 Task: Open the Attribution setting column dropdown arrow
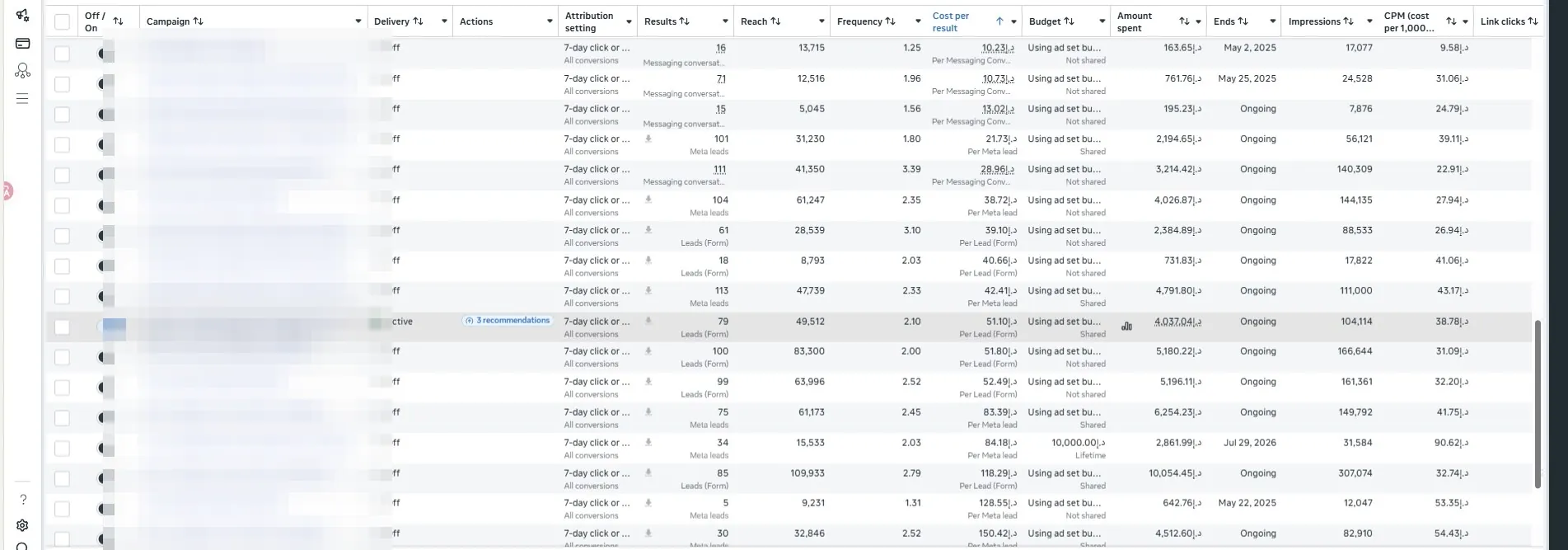coord(629,21)
